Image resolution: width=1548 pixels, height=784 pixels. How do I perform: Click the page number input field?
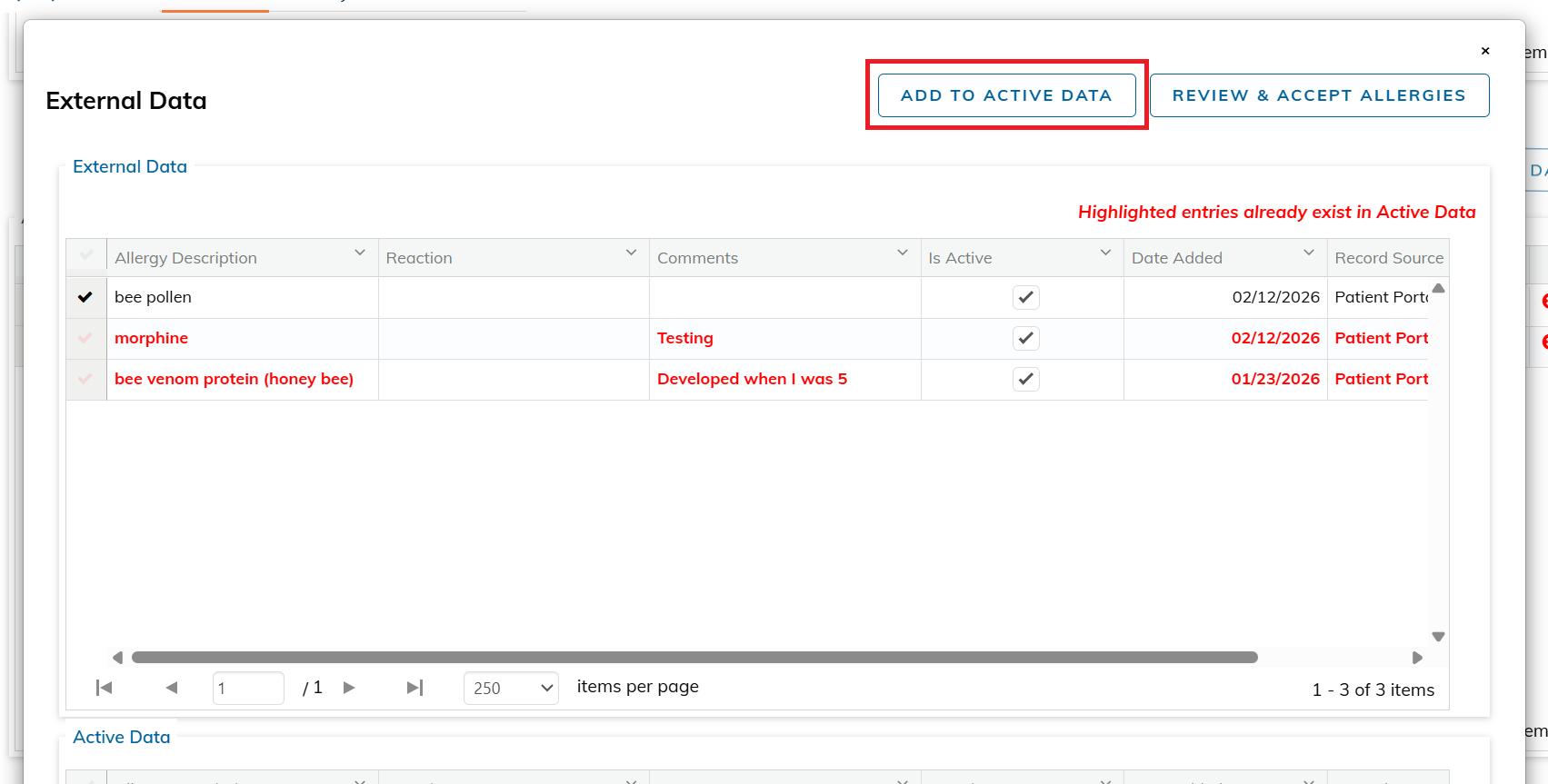(247, 689)
